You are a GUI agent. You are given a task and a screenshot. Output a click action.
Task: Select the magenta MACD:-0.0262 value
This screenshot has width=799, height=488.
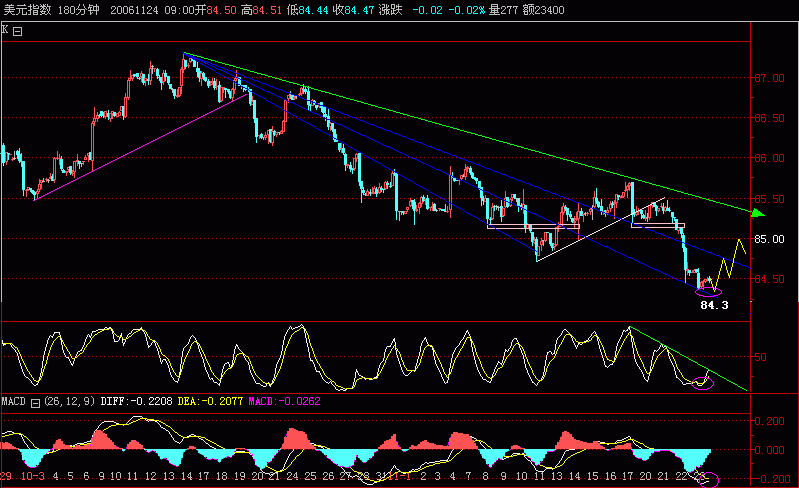coord(284,401)
